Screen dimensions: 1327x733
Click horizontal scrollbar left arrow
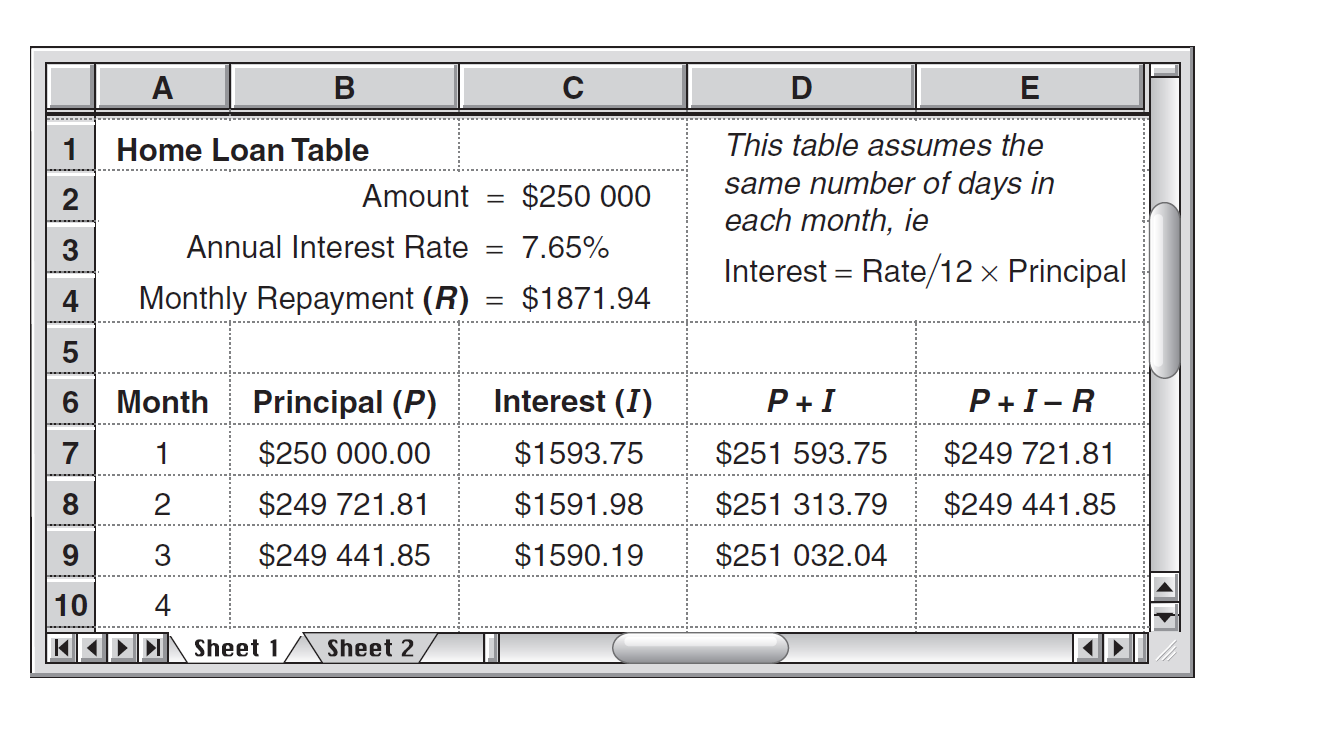[x=1089, y=649]
